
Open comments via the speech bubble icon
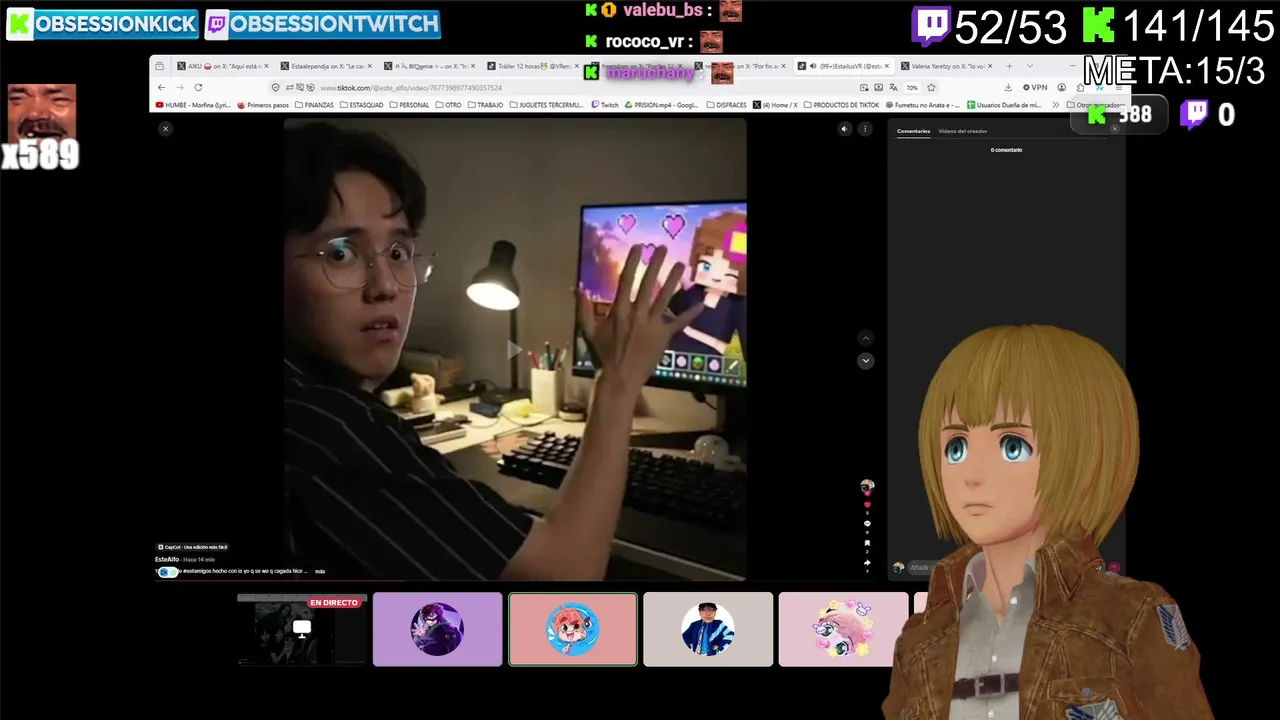click(867, 524)
